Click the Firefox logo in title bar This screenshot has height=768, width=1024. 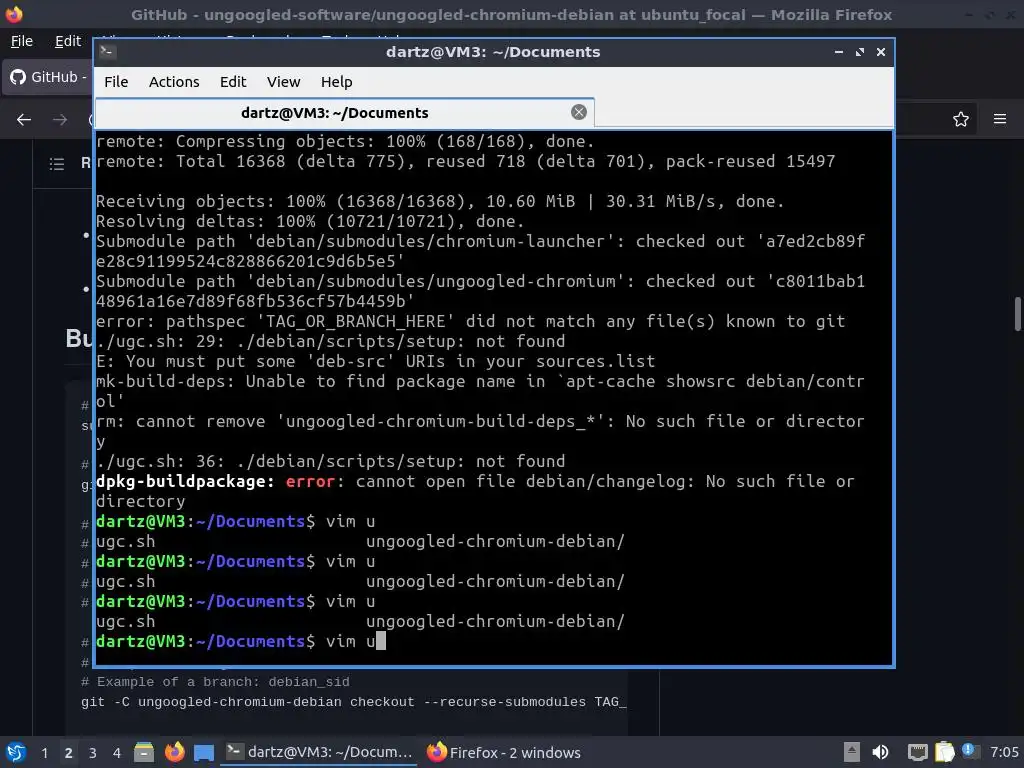[14, 14]
